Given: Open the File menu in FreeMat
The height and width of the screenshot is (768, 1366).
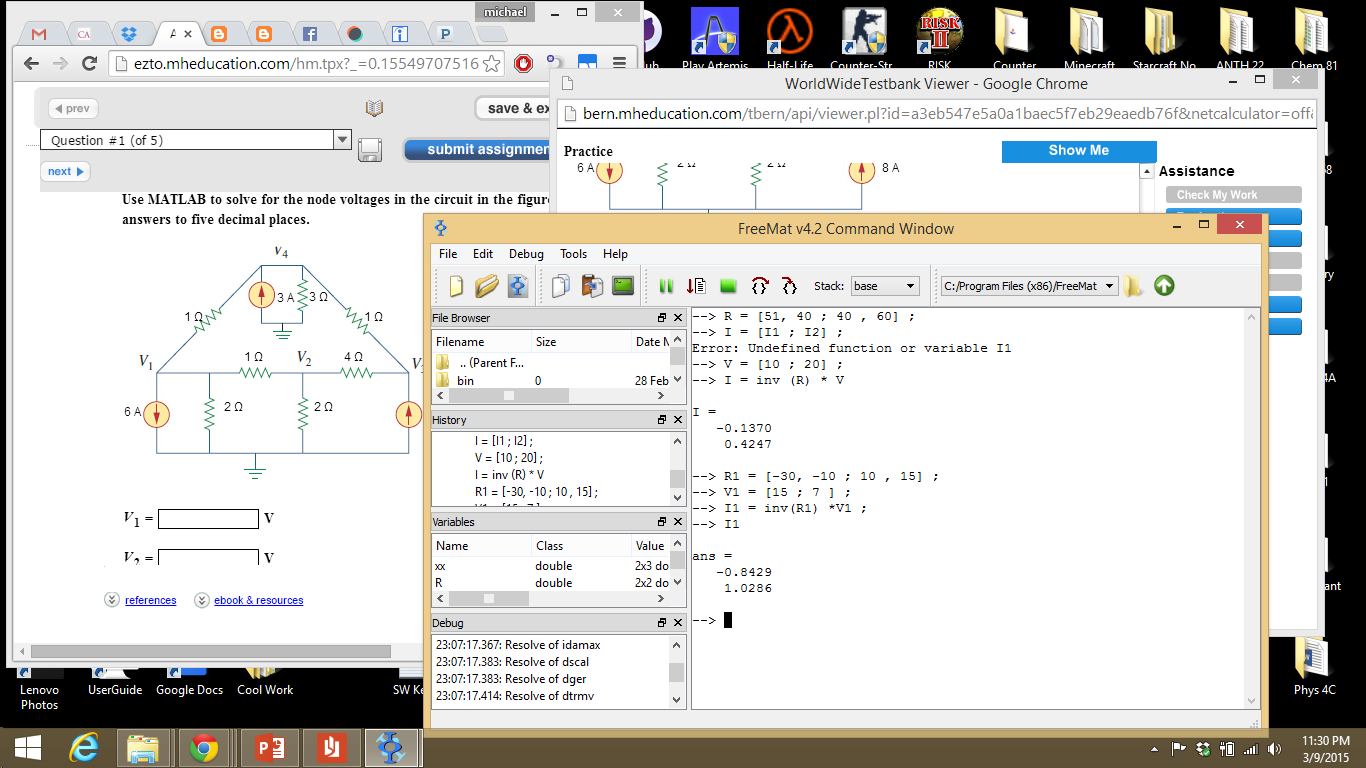Looking at the screenshot, I should coord(448,254).
